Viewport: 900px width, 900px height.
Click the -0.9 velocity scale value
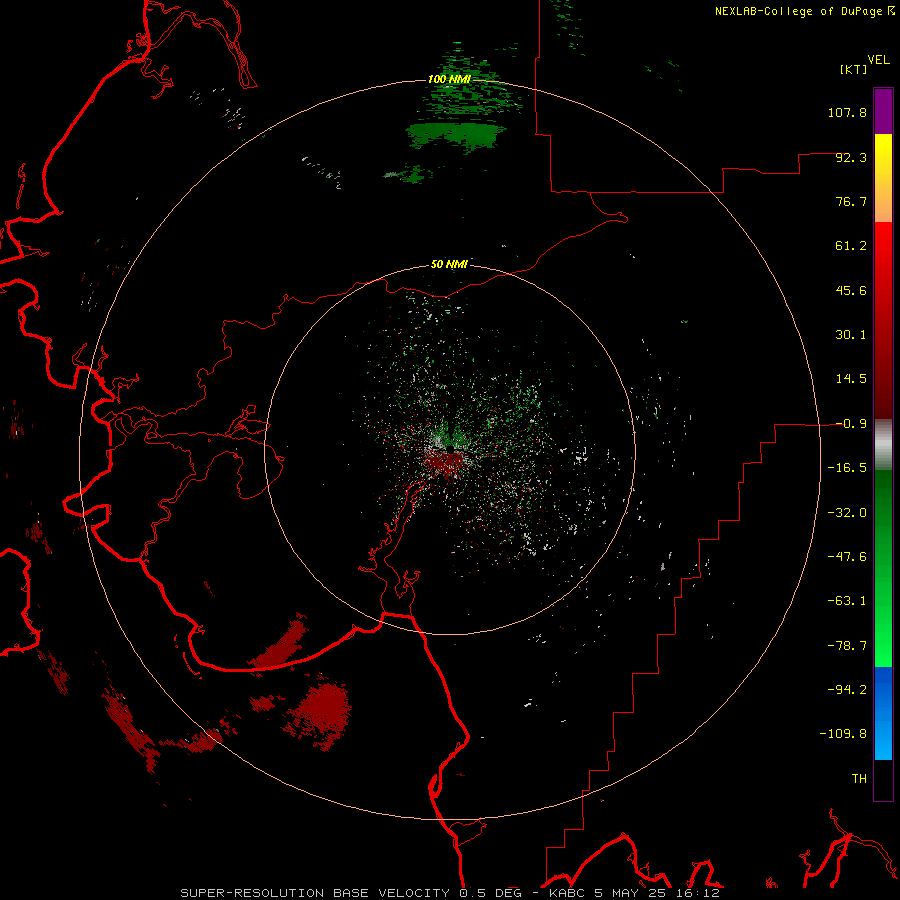coord(851,424)
